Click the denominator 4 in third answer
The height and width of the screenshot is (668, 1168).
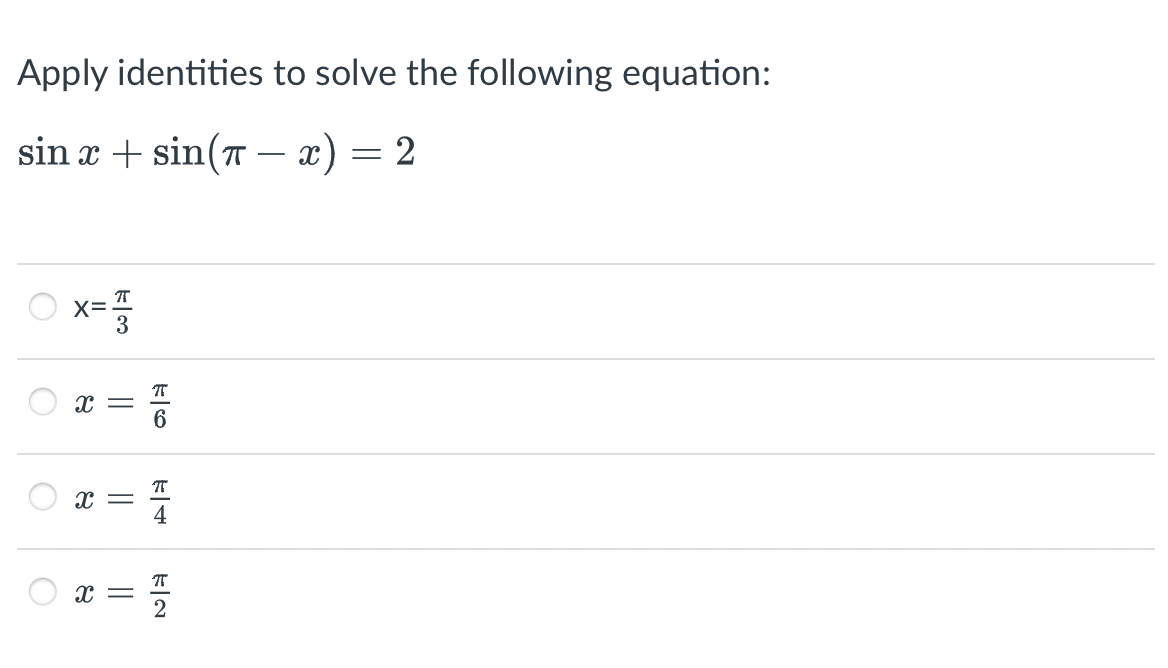click(159, 515)
